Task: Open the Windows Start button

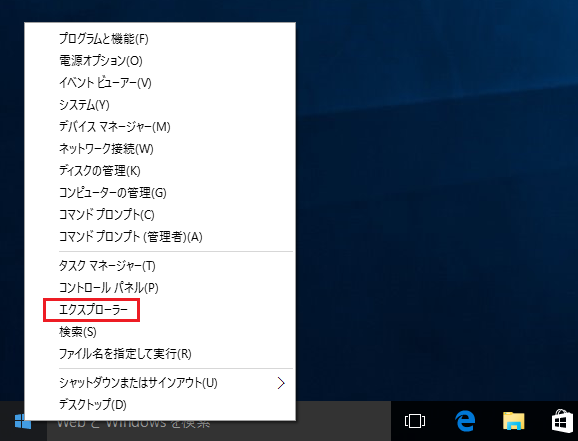Action: point(22,421)
